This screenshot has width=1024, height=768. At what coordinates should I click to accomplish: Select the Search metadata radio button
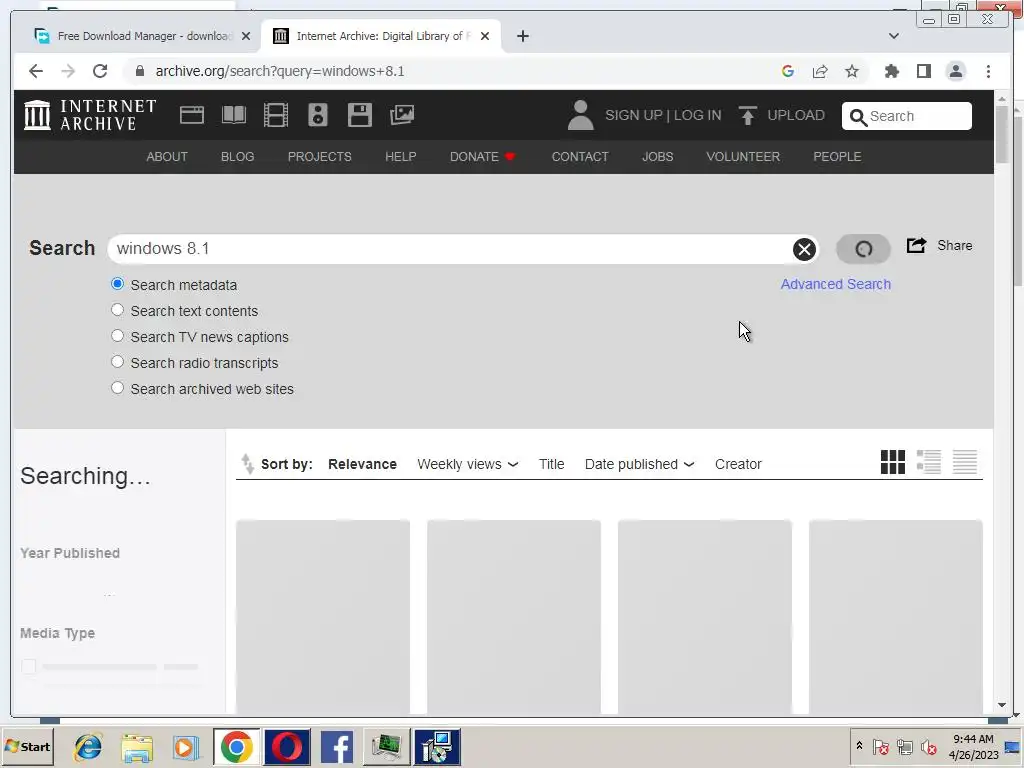tap(118, 284)
